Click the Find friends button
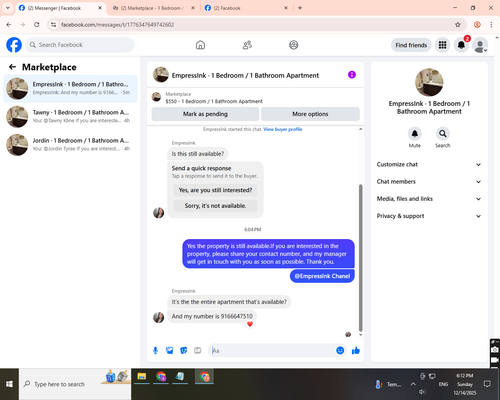Viewport: 500px width, 400px height. coord(411,45)
